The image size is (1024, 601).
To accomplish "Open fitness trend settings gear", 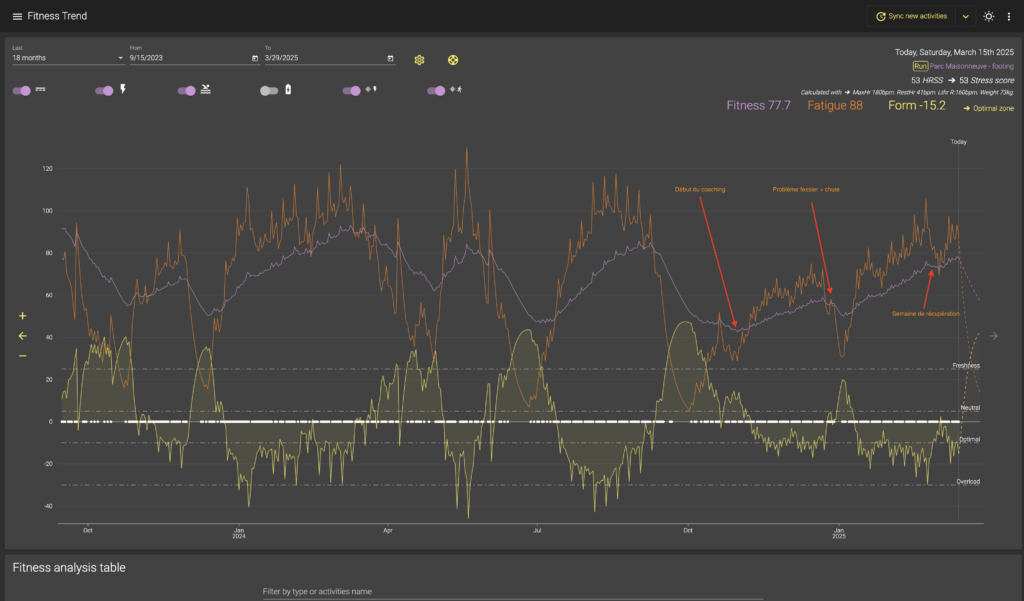I will (x=419, y=60).
